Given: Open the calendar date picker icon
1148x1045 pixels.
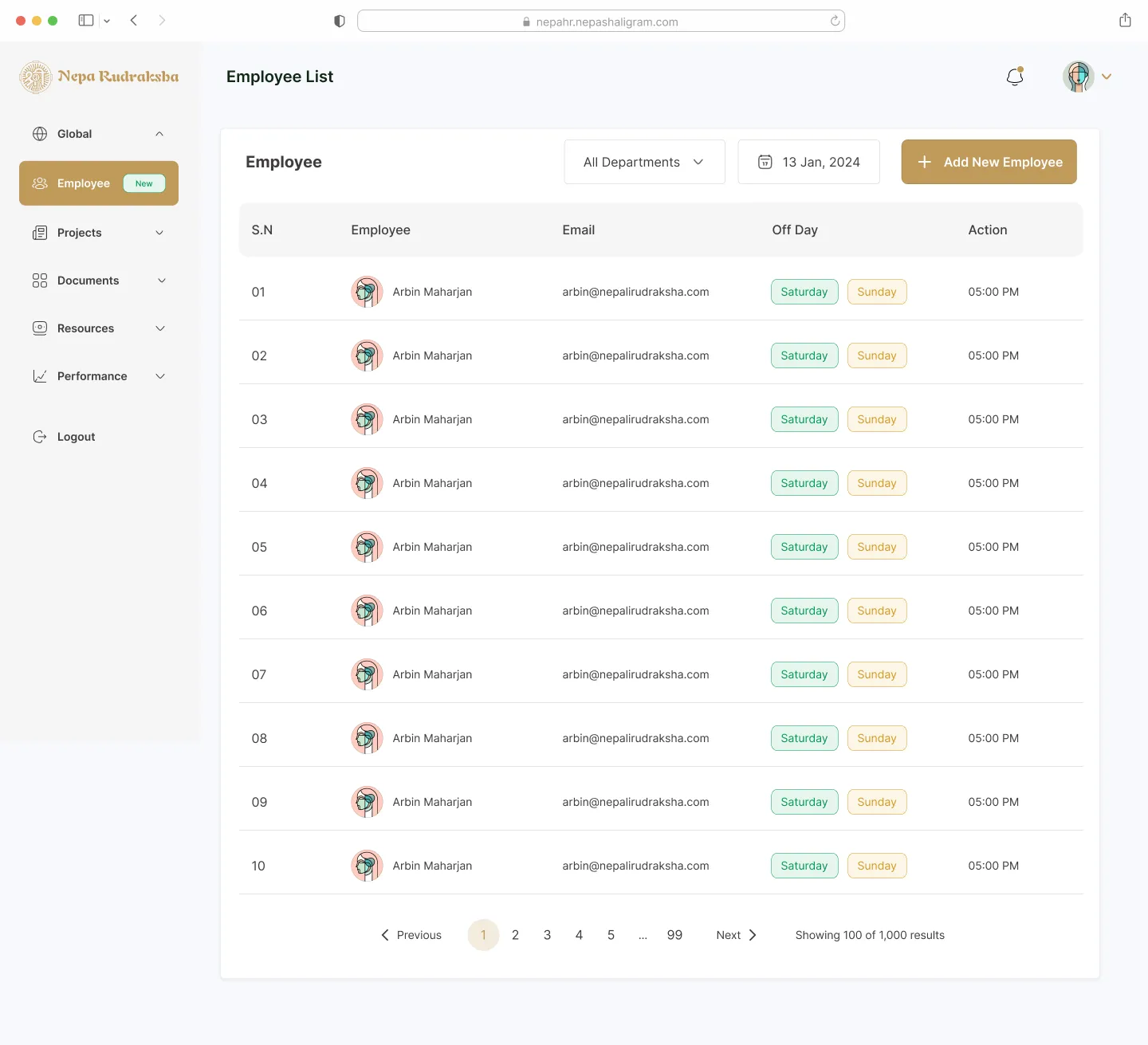Looking at the screenshot, I should click(765, 162).
